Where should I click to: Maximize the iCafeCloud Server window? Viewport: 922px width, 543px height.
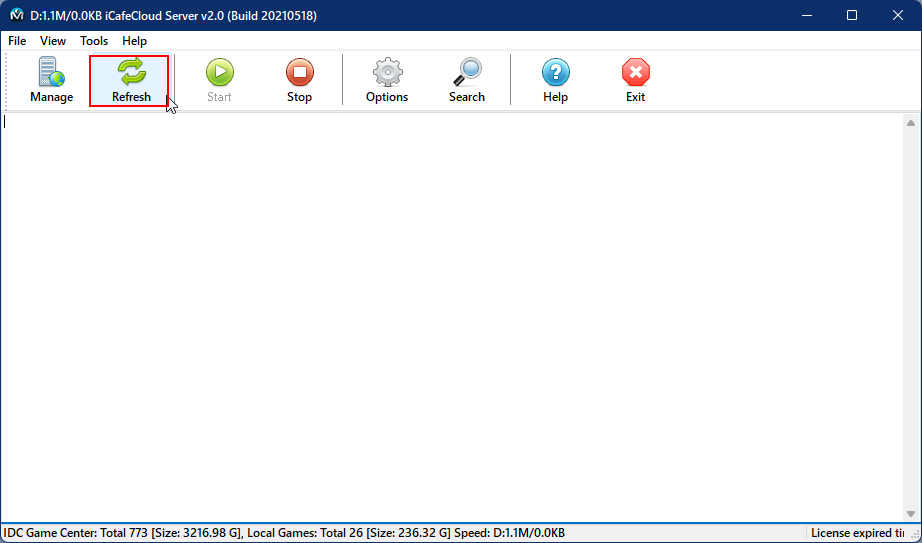tap(852, 15)
